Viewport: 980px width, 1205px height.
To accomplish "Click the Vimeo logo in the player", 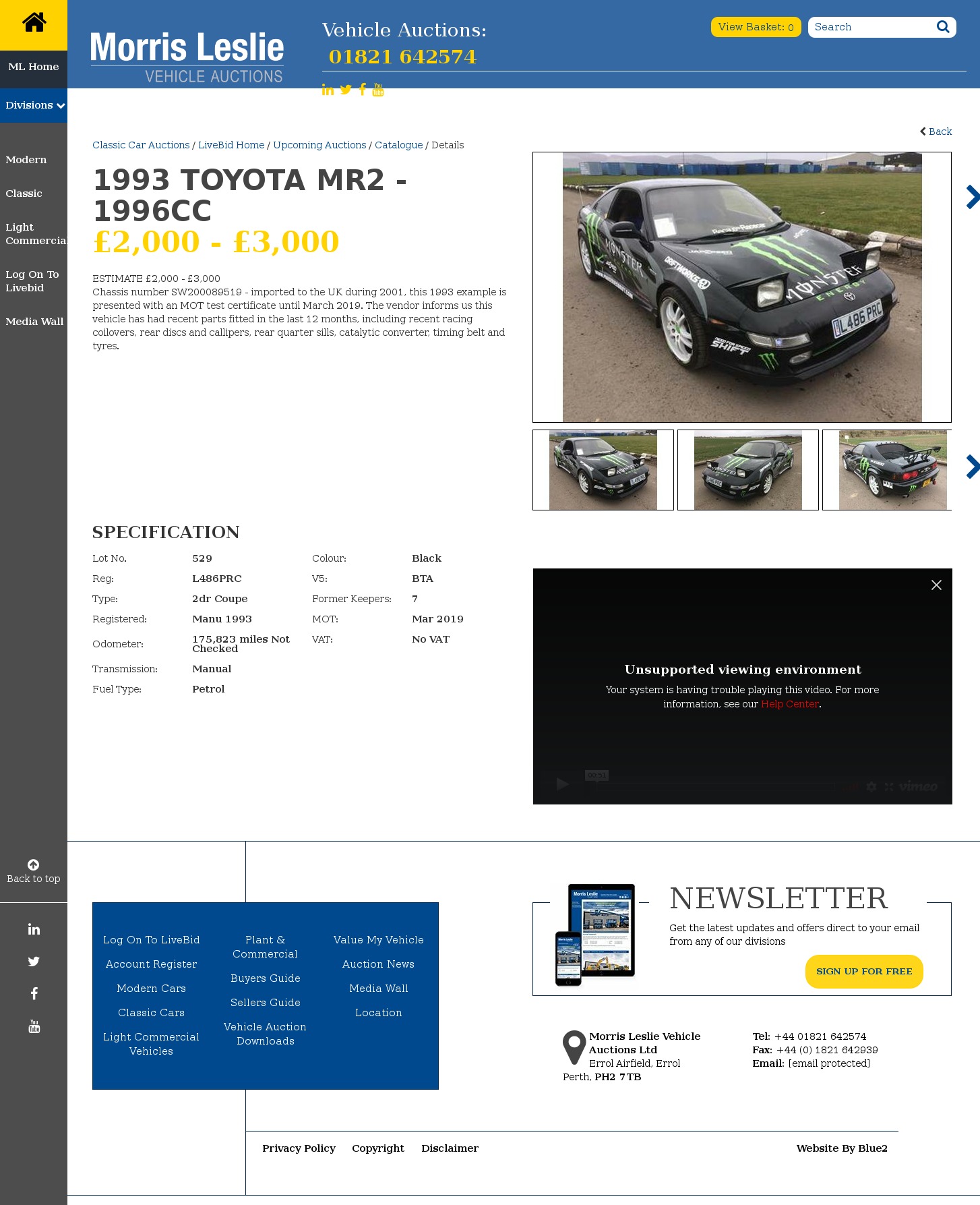I will pos(918,786).
